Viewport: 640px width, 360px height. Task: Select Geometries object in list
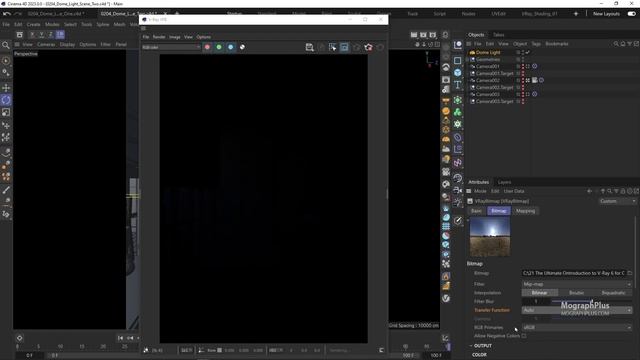coord(488,60)
